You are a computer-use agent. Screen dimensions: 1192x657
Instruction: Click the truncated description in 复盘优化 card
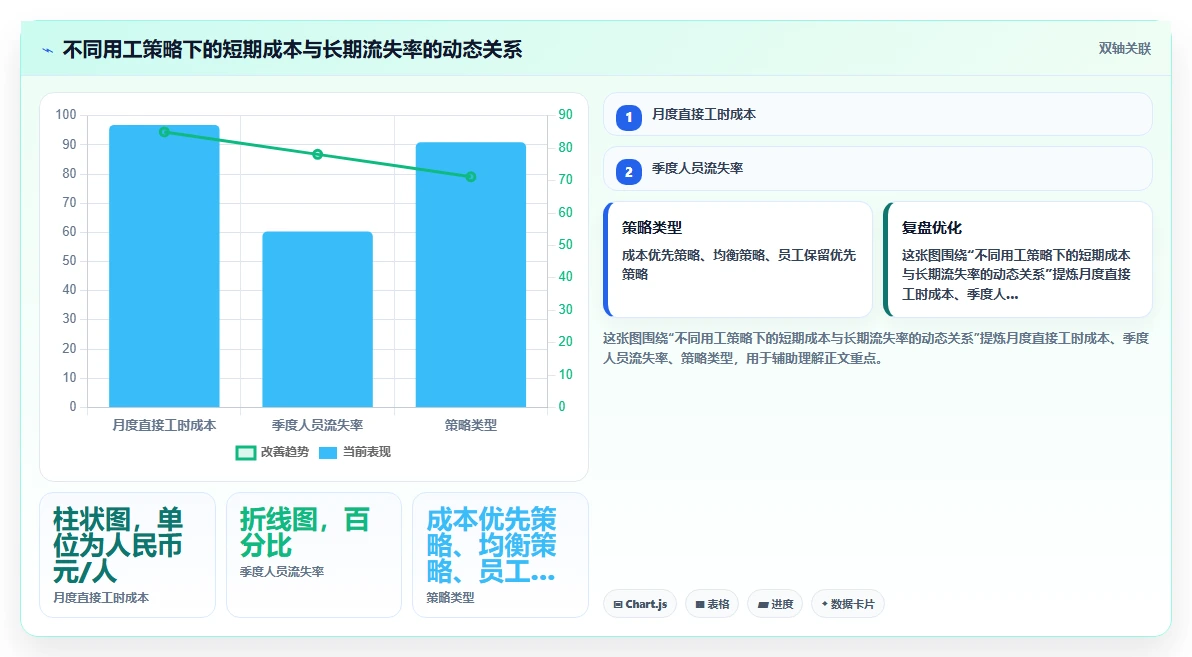[x=1016, y=275]
